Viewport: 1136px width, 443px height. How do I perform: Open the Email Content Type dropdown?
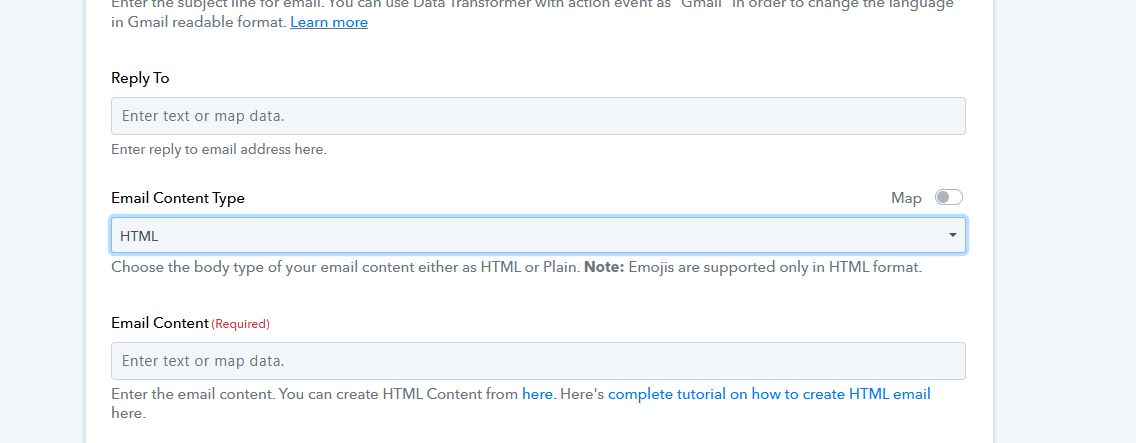pos(538,236)
